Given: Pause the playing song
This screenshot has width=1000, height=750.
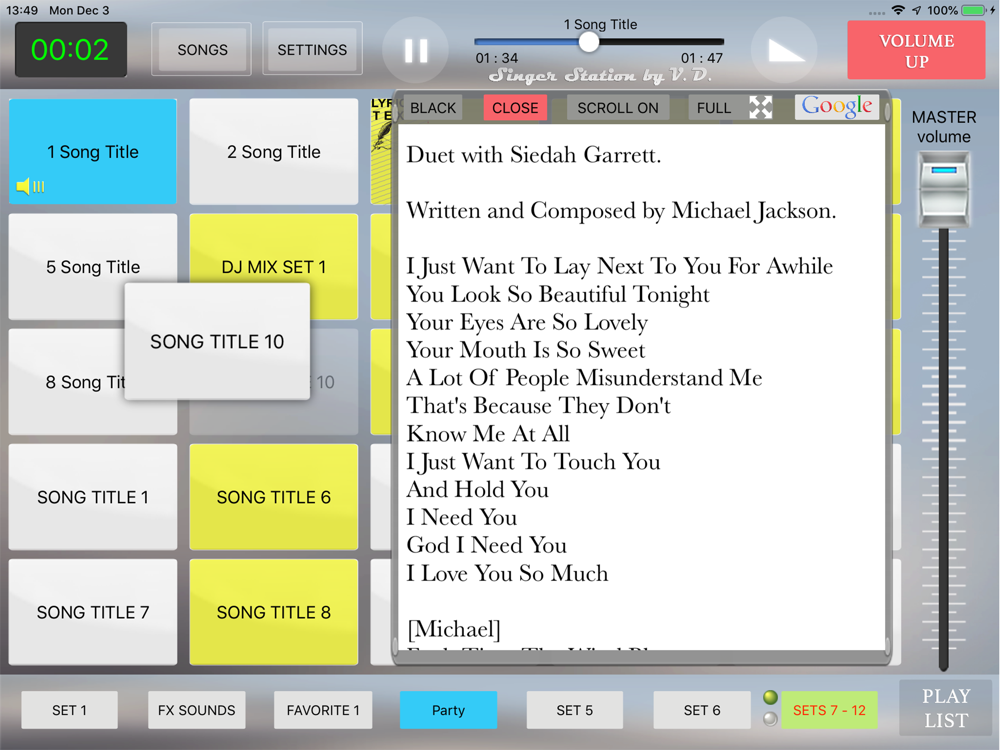Looking at the screenshot, I should tap(416, 50).
